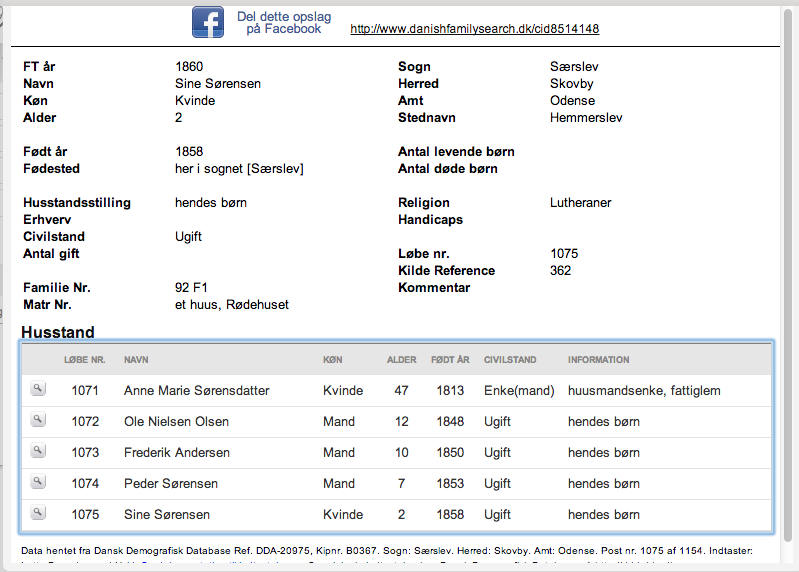The width and height of the screenshot is (799, 572).
Task: Click the Facebook logo icon
Action: (207, 22)
